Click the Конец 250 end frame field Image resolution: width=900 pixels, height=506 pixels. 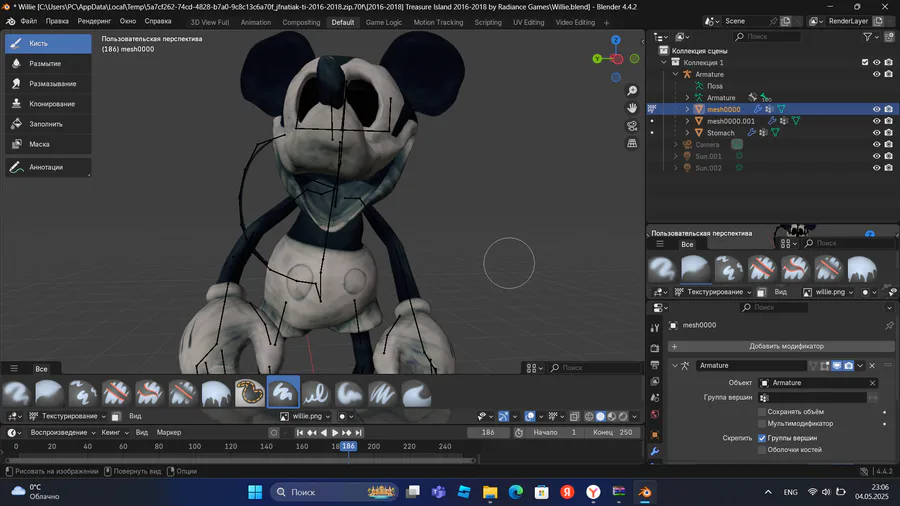(x=612, y=433)
